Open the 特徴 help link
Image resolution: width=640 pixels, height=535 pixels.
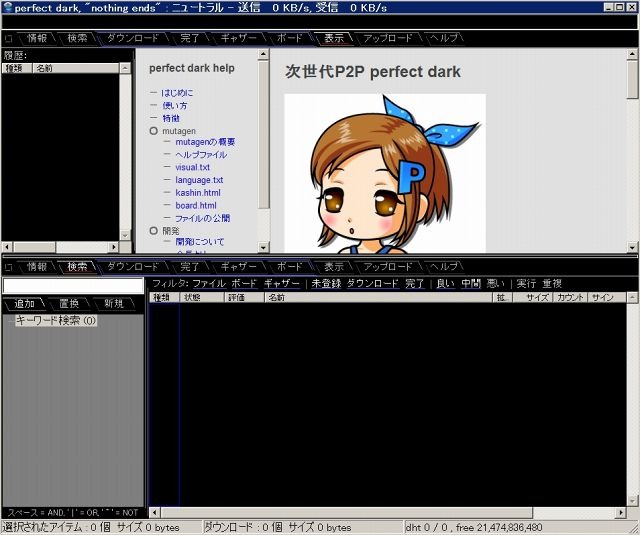pos(171,118)
